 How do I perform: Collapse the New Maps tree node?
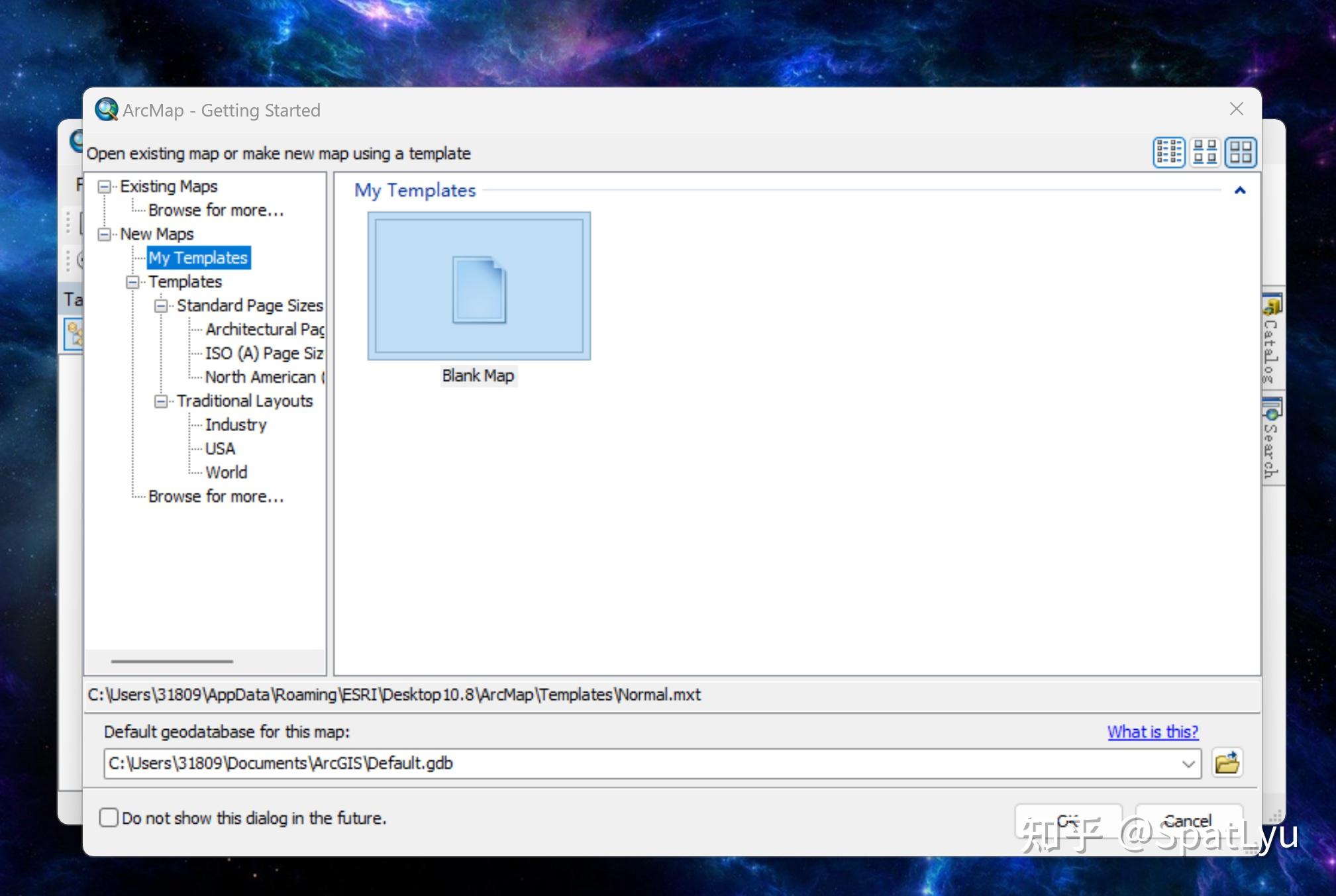point(104,234)
